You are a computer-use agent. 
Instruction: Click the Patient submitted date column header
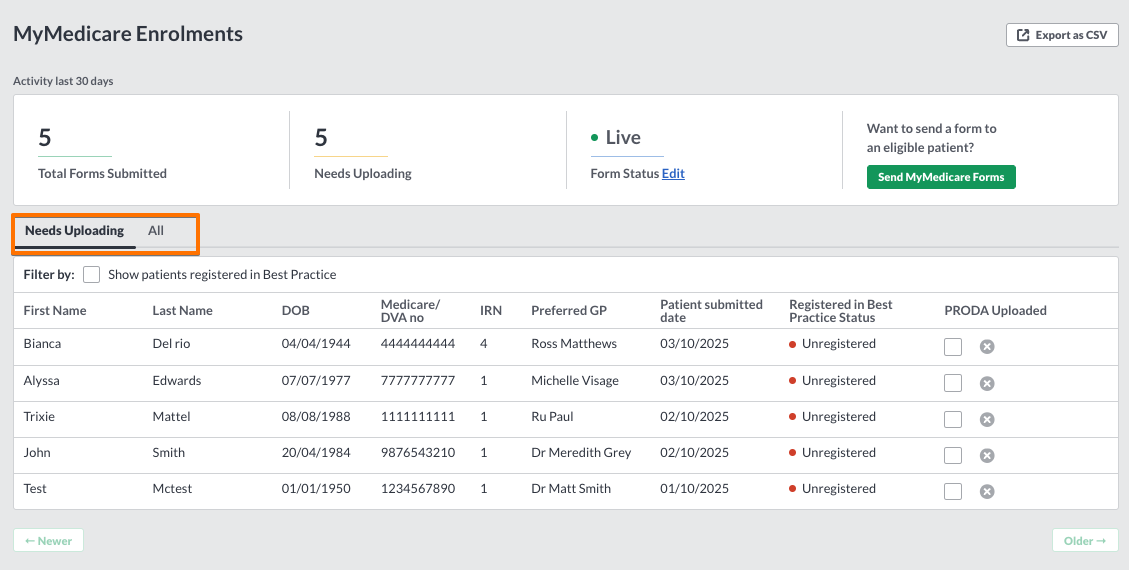click(x=711, y=311)
